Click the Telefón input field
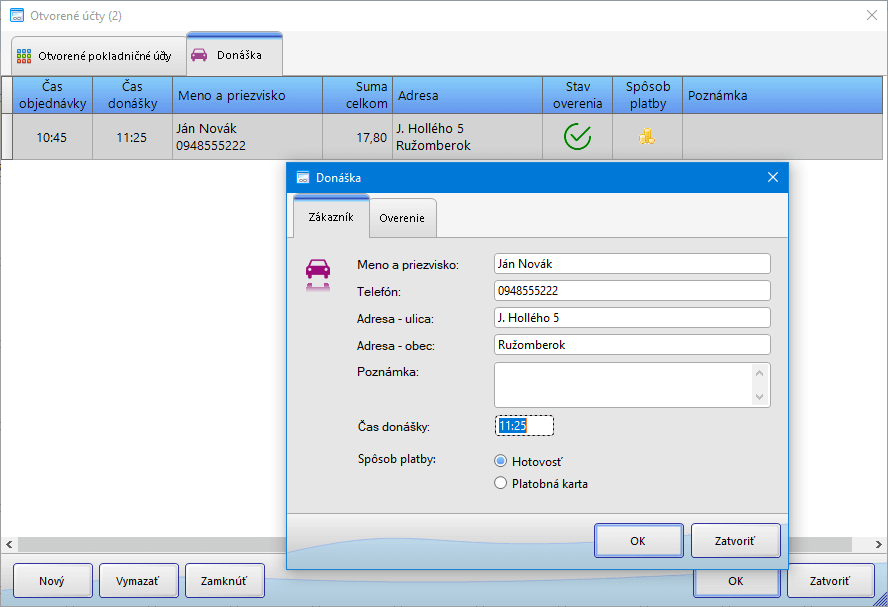Image resolution: width=888 pixels, height=607 pixels. (x=632, y=291)
